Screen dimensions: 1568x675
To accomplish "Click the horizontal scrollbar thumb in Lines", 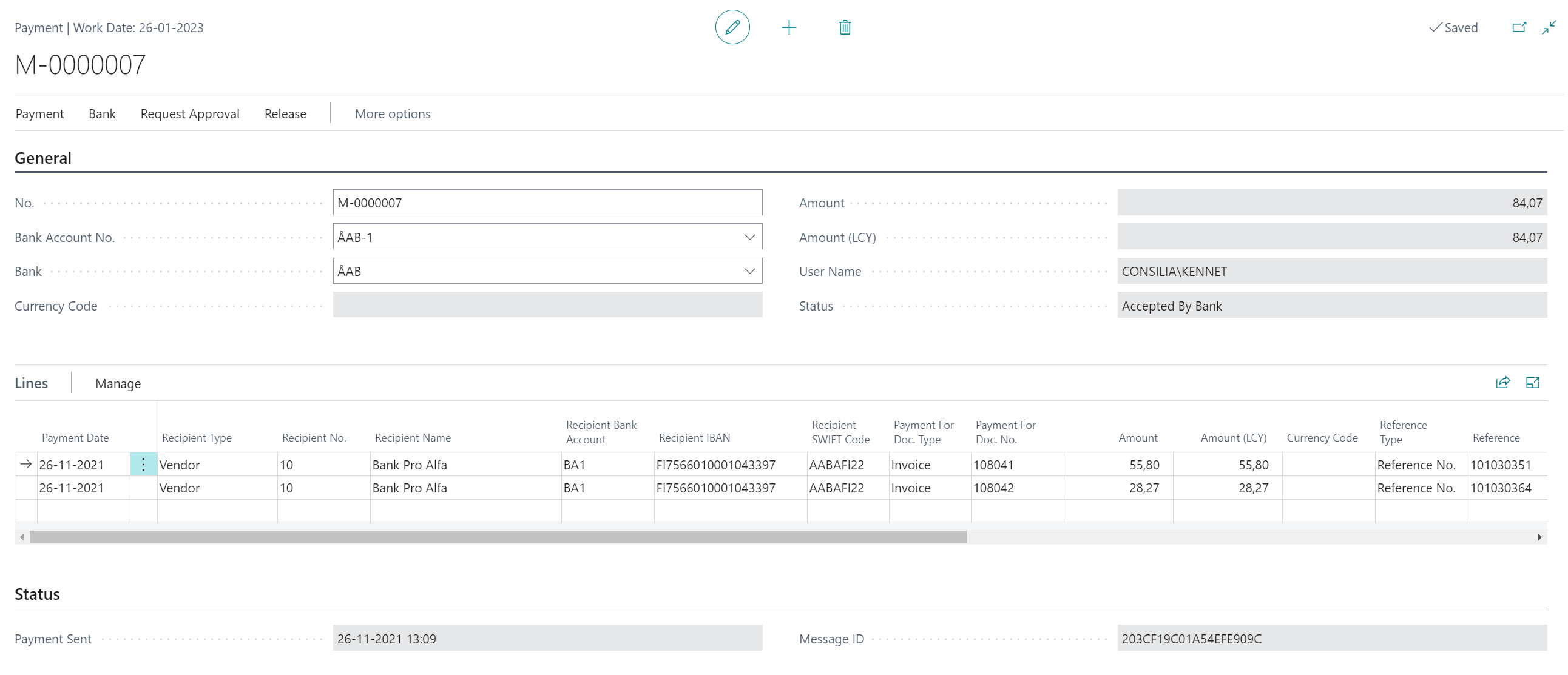I will (x=498, y=537).
